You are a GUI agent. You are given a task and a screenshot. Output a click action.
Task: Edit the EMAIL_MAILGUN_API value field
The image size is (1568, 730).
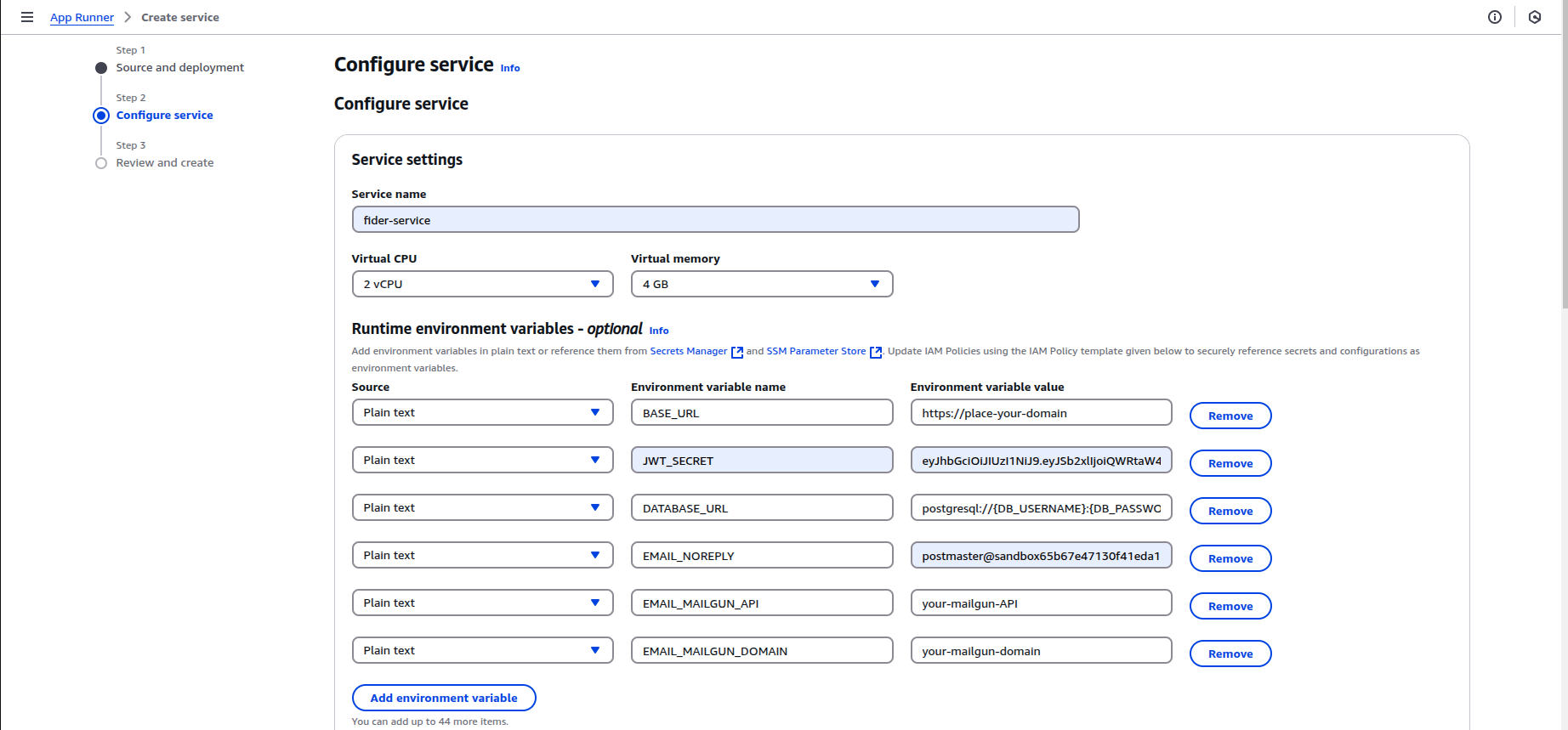[1040, 603]
